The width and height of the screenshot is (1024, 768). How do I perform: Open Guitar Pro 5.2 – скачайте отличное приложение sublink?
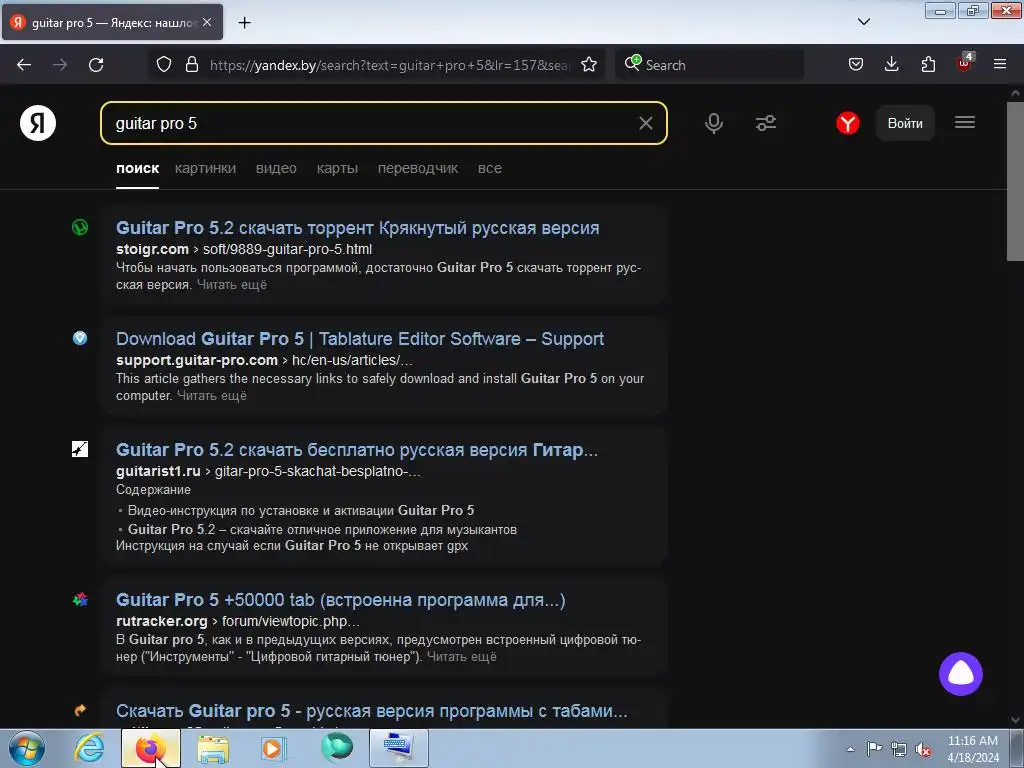coord(323,530)
